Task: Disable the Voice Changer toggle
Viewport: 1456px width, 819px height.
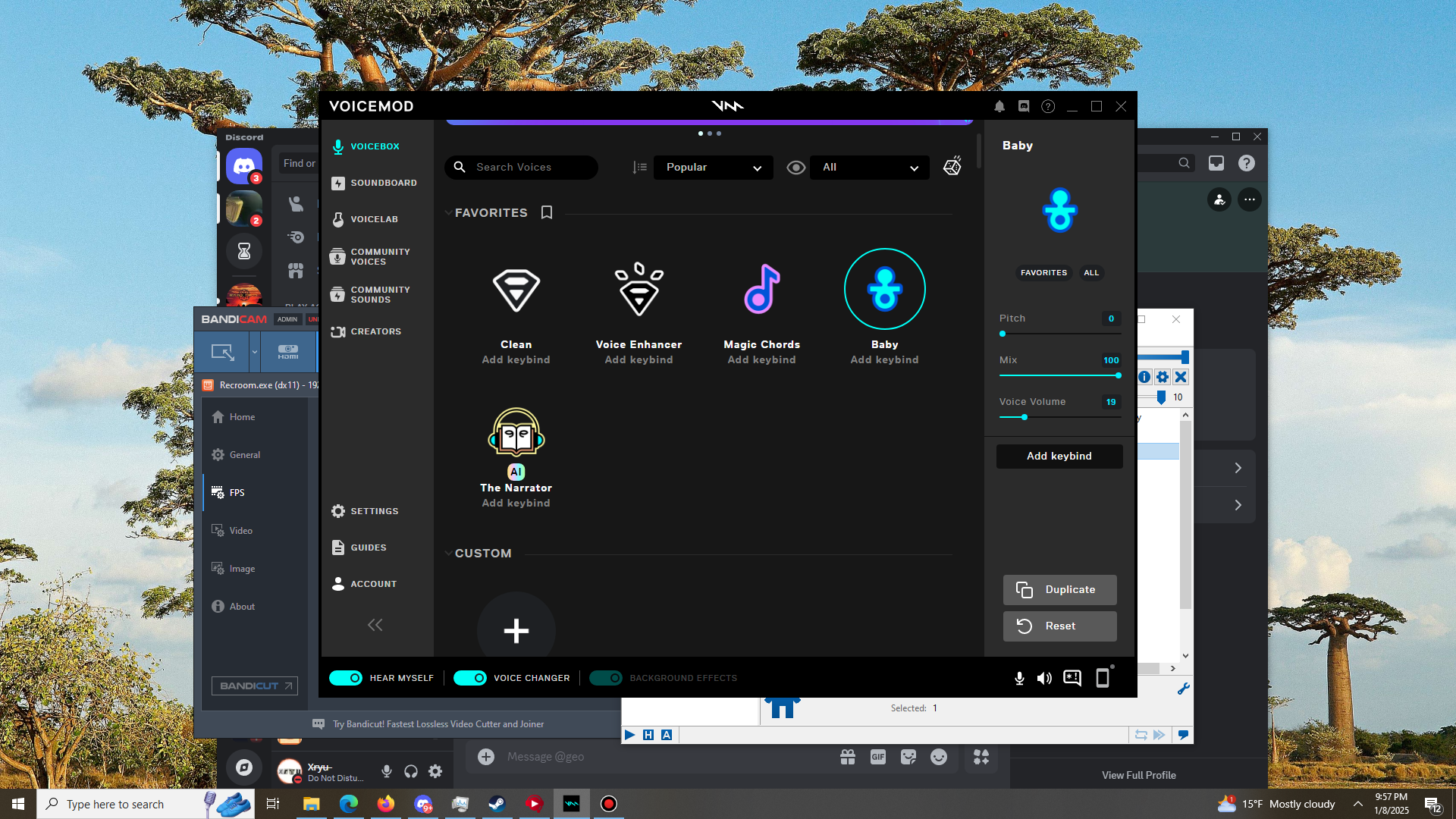Action: point(470,678)
